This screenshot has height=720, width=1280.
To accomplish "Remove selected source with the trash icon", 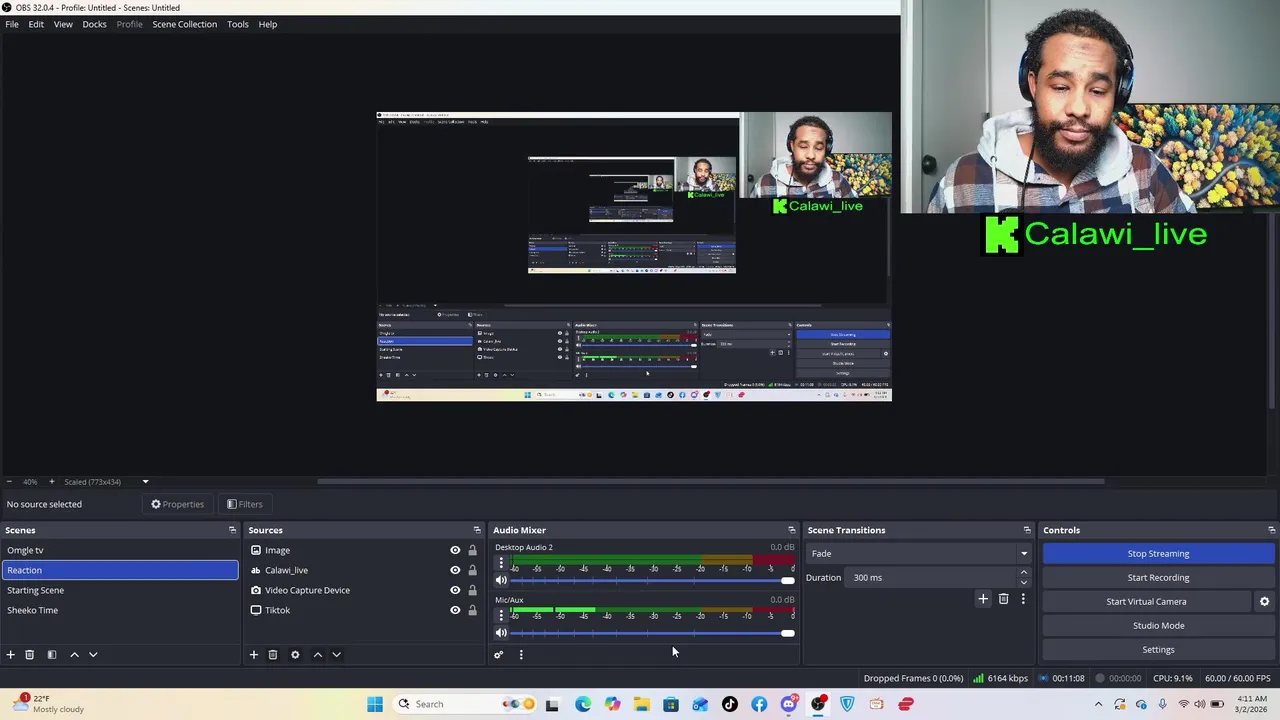I will click(272, 655).
